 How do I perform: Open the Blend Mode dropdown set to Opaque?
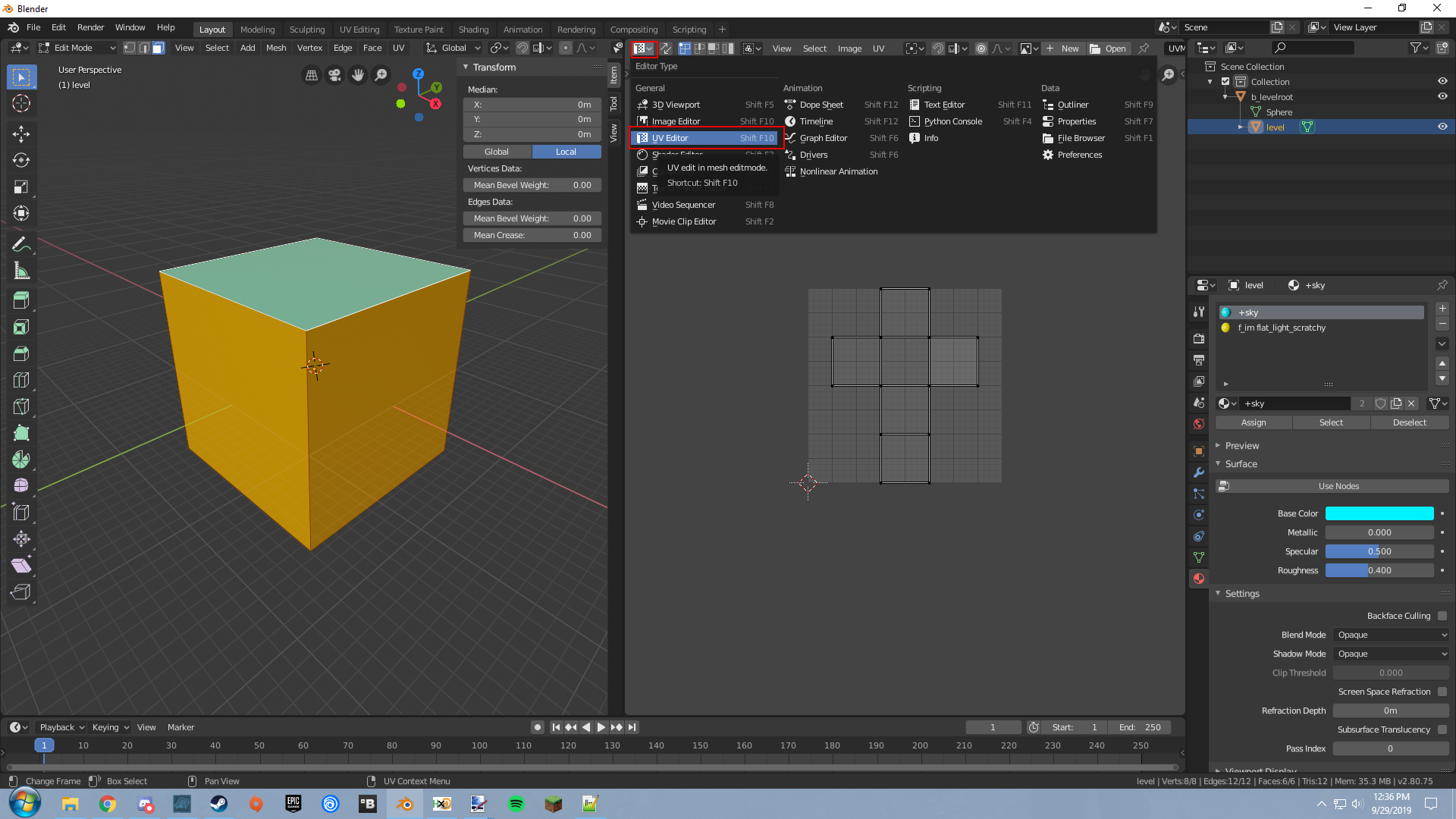tap(1391, 635)
